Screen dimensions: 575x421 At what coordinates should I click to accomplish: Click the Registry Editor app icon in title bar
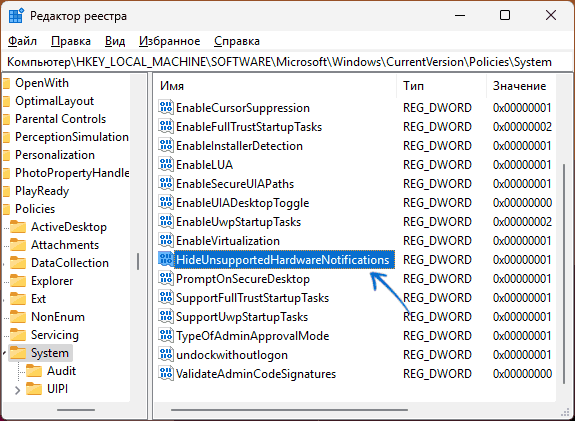16,16
